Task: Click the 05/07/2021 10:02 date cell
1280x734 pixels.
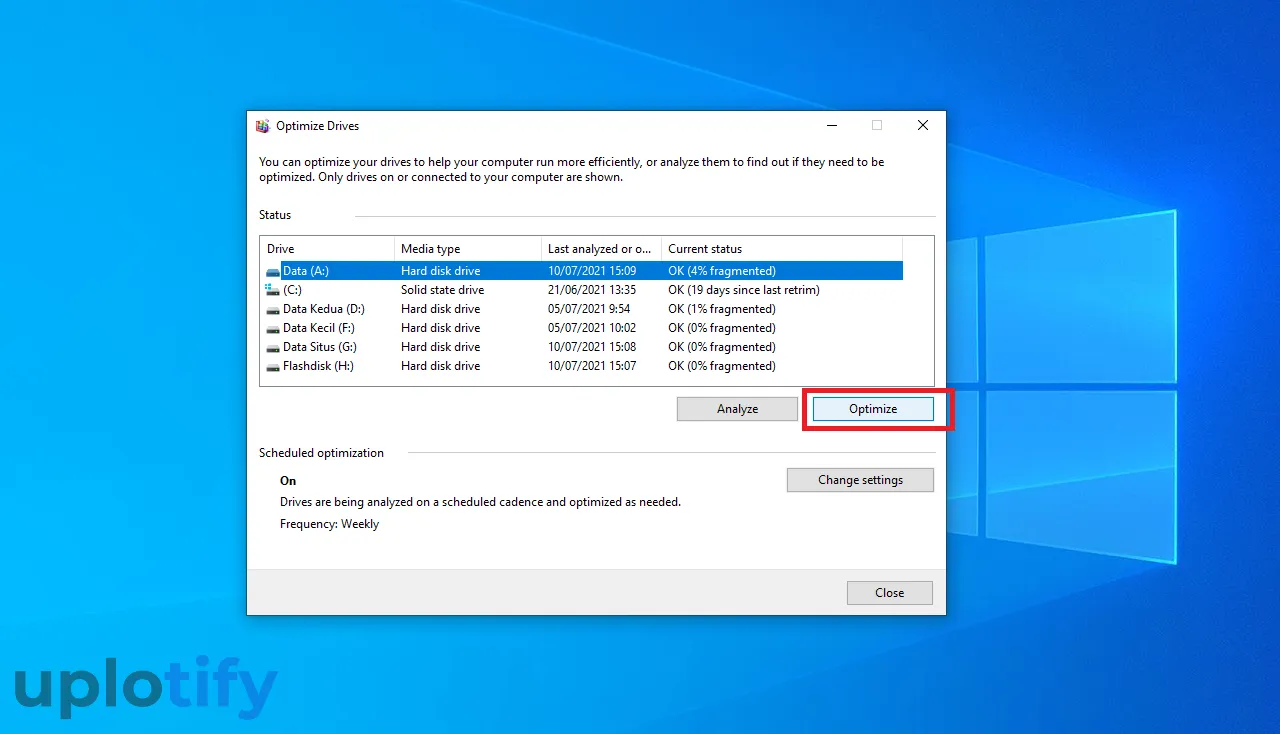Action: click(592, 328)
